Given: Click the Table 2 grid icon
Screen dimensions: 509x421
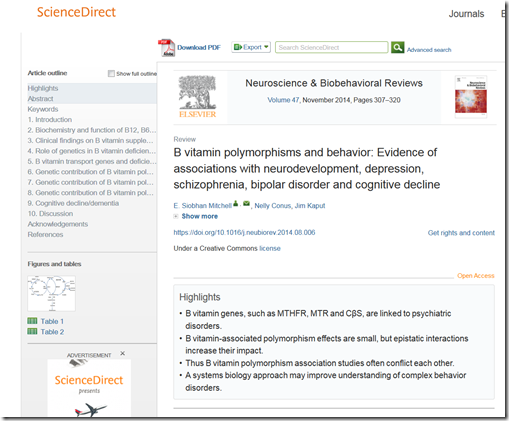Looking at the screenshot, I should [32, 331].
